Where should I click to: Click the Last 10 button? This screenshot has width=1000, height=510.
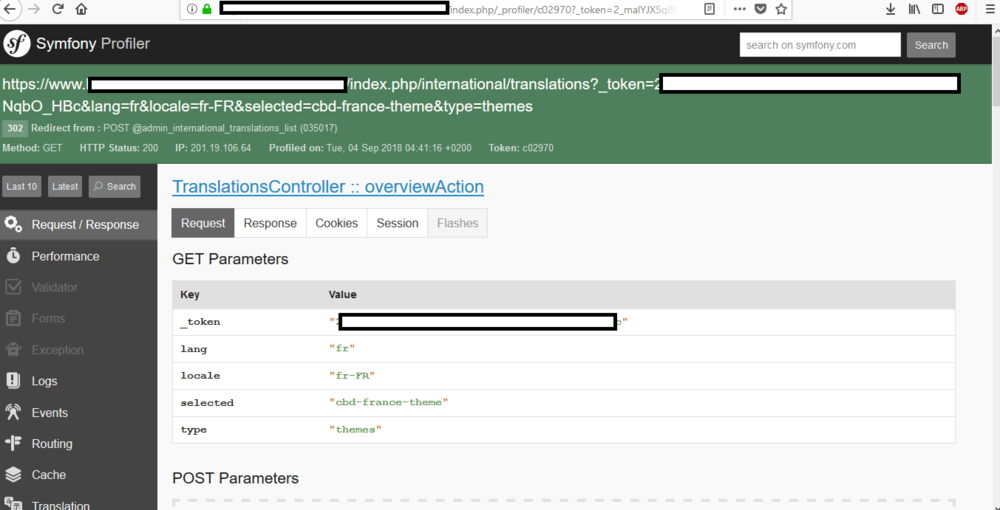point(22,186)
